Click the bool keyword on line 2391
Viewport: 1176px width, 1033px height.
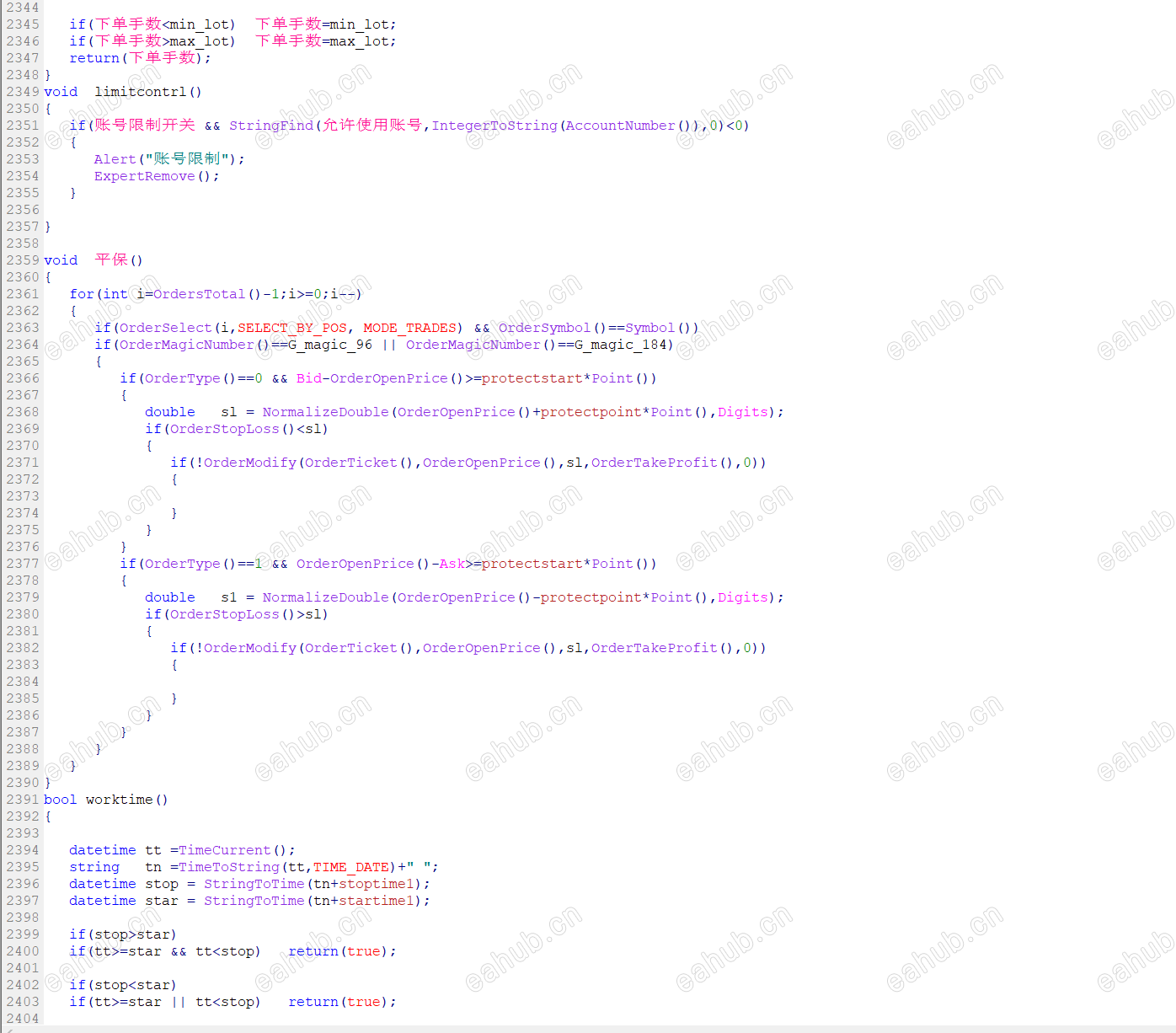click(61, 800)
